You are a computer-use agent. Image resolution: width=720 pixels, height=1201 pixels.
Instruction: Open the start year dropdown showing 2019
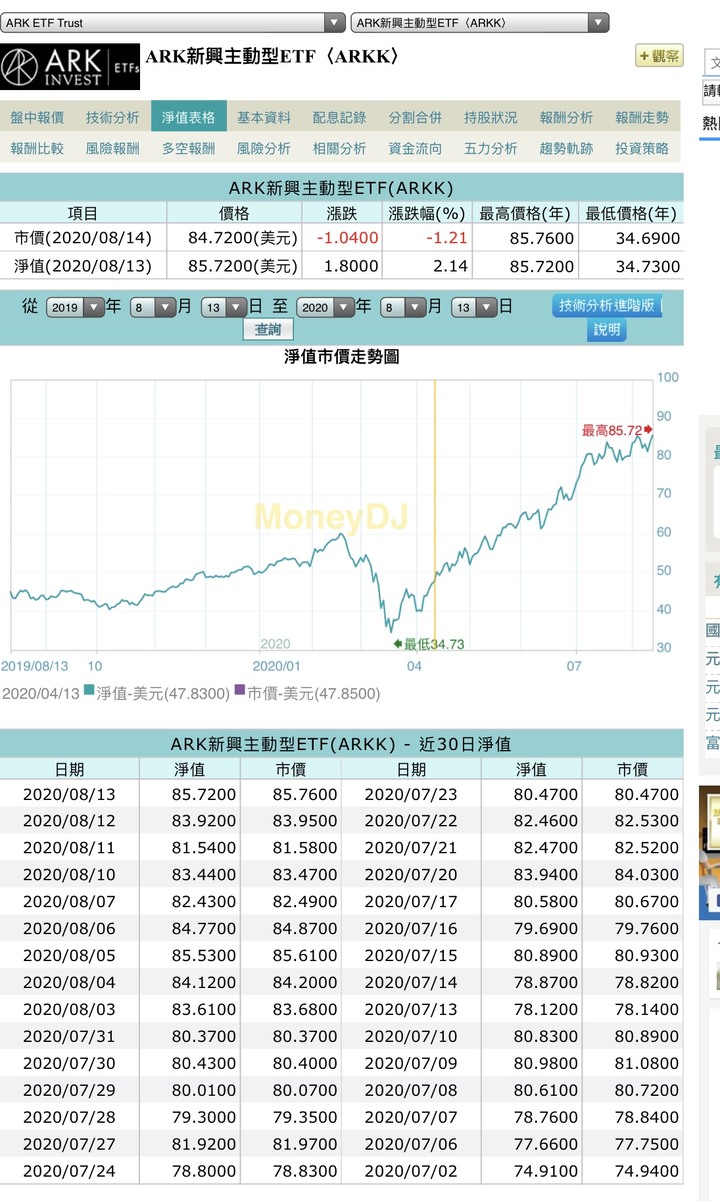point(75,308)
